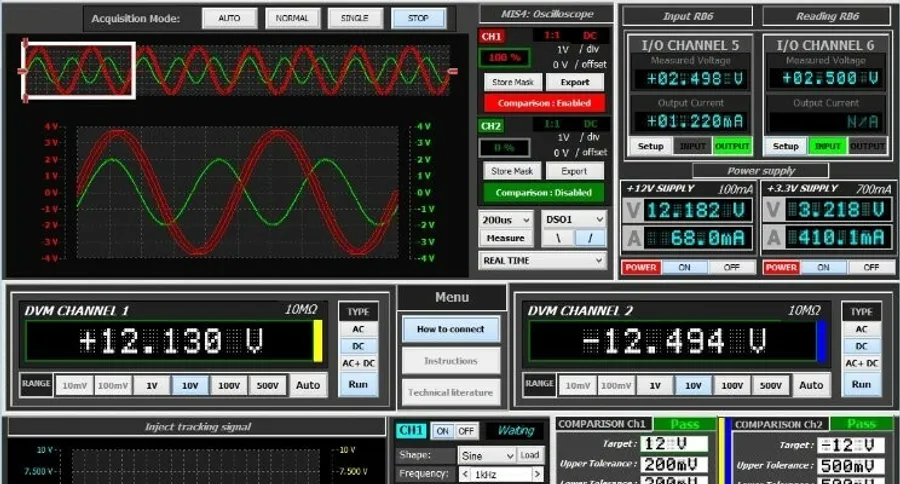Screen dimensions: 900x484
Task: Click the yellow DVM Channel 1 color bar
Action: coord(317,341)
